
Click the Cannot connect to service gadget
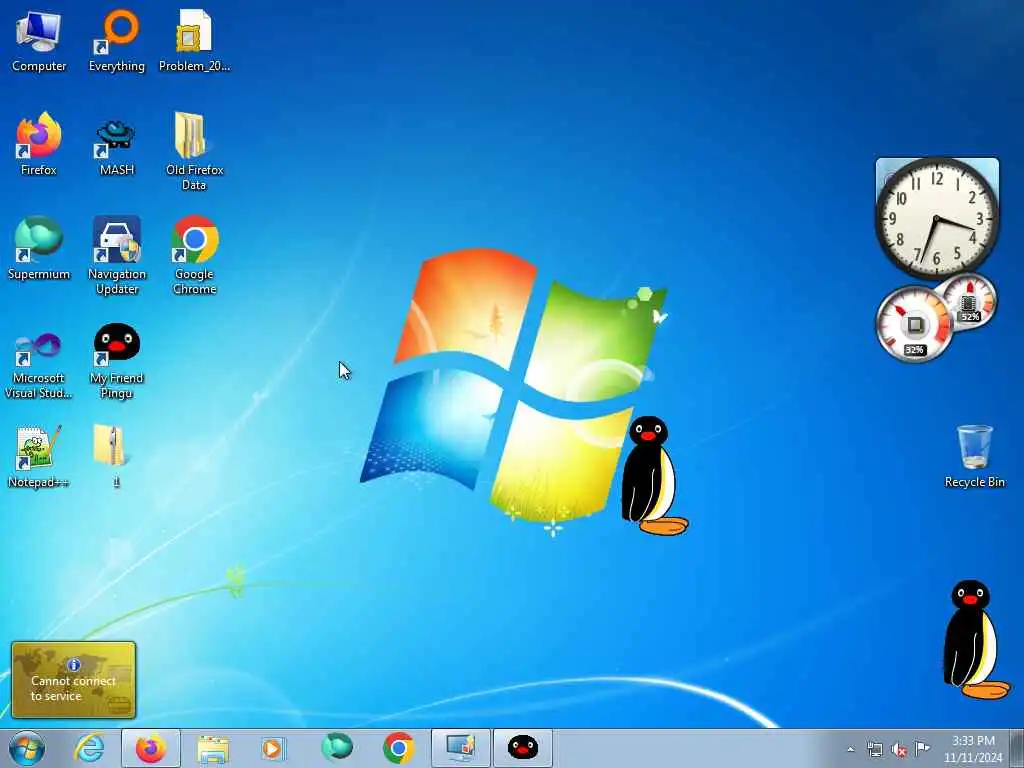click(73, 680)
